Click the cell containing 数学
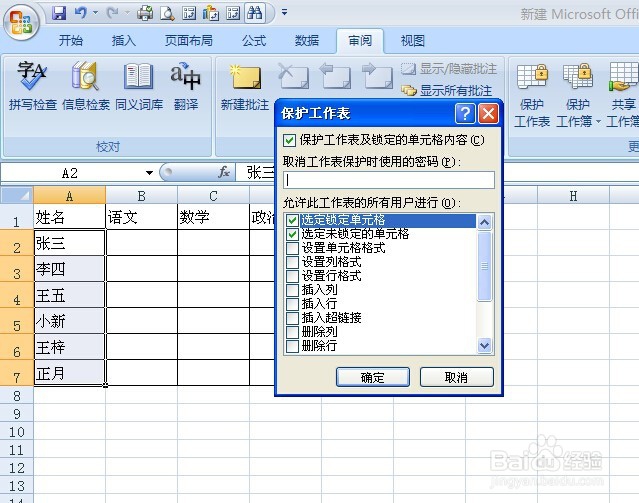 point(213,217)
